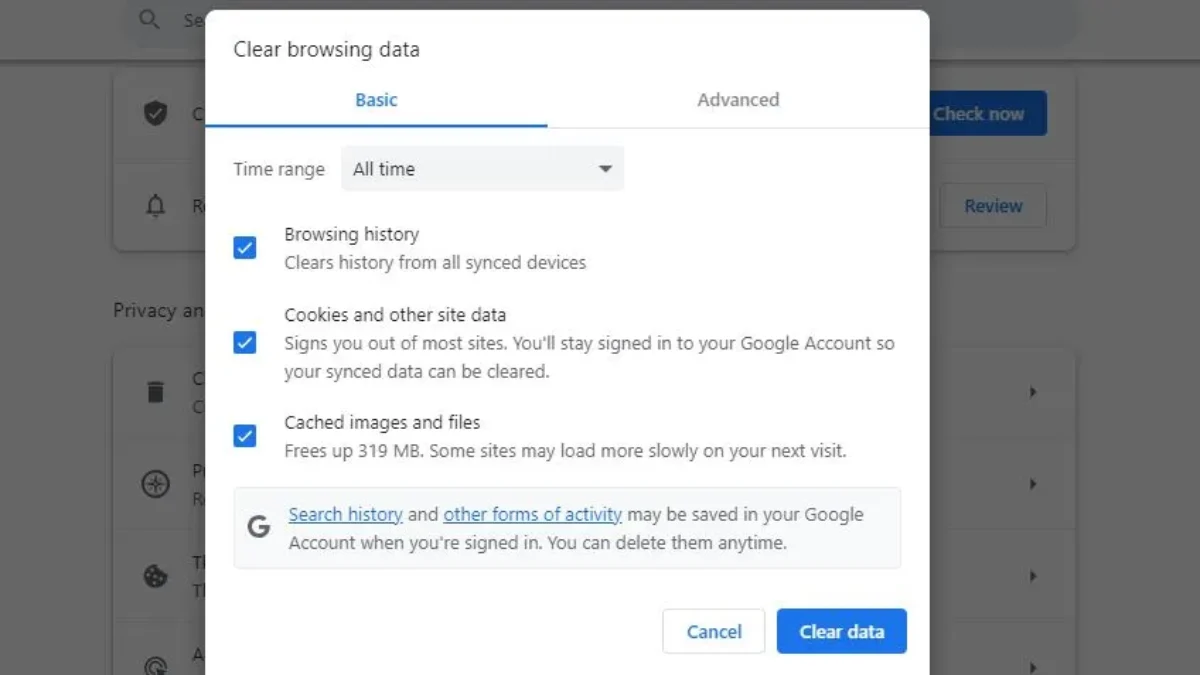The image size is (1200, 675).
Task: Open the Search history link
Action: (345, 515)
